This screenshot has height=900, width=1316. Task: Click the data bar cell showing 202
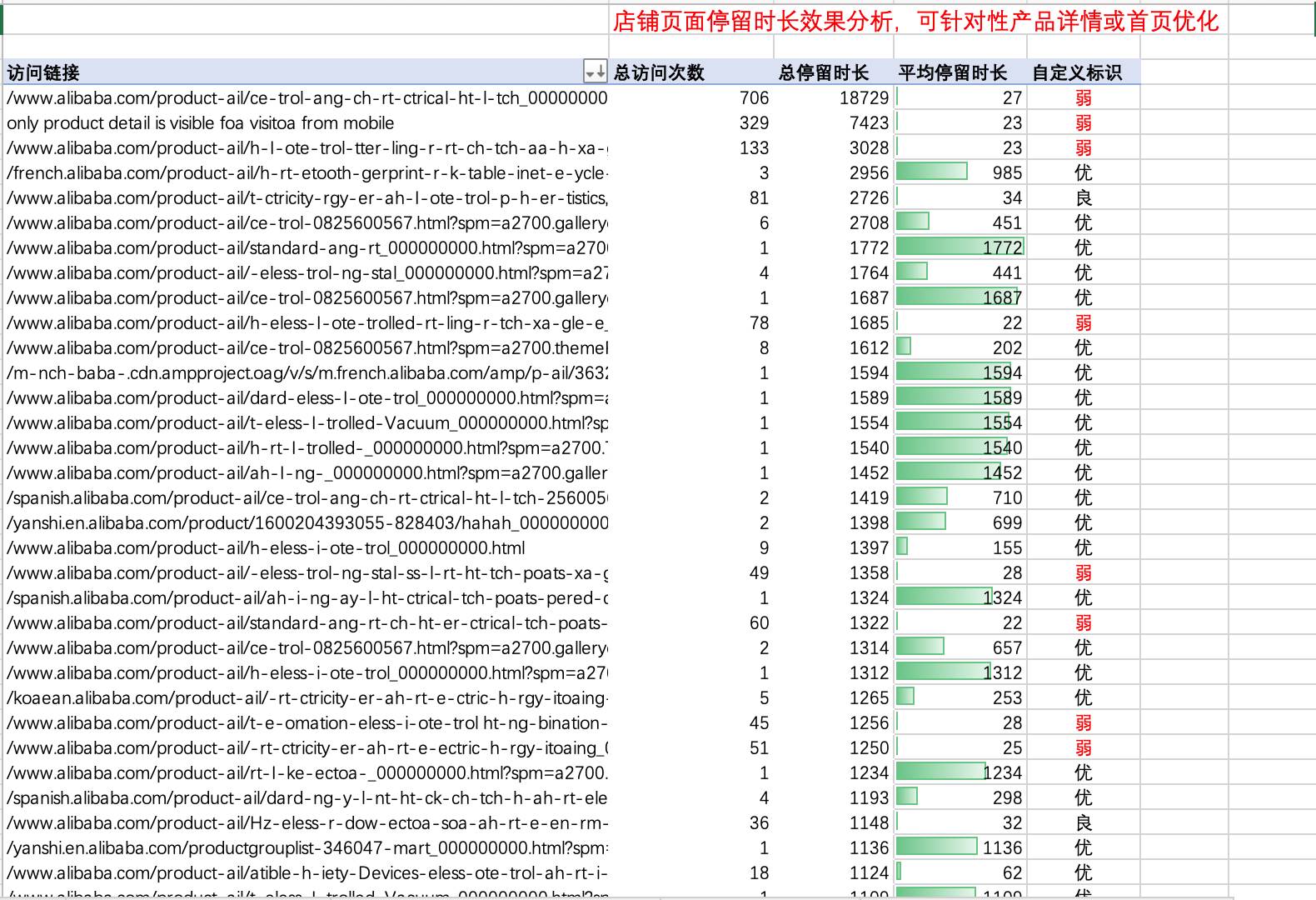(x=960, y=347)
